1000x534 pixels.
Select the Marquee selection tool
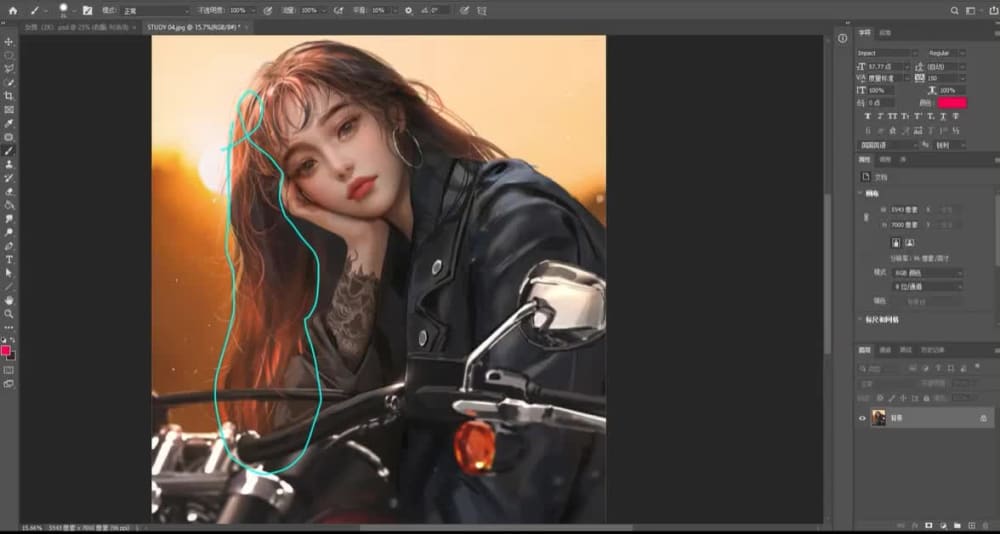pyautogui.click(x=9, y=56)
